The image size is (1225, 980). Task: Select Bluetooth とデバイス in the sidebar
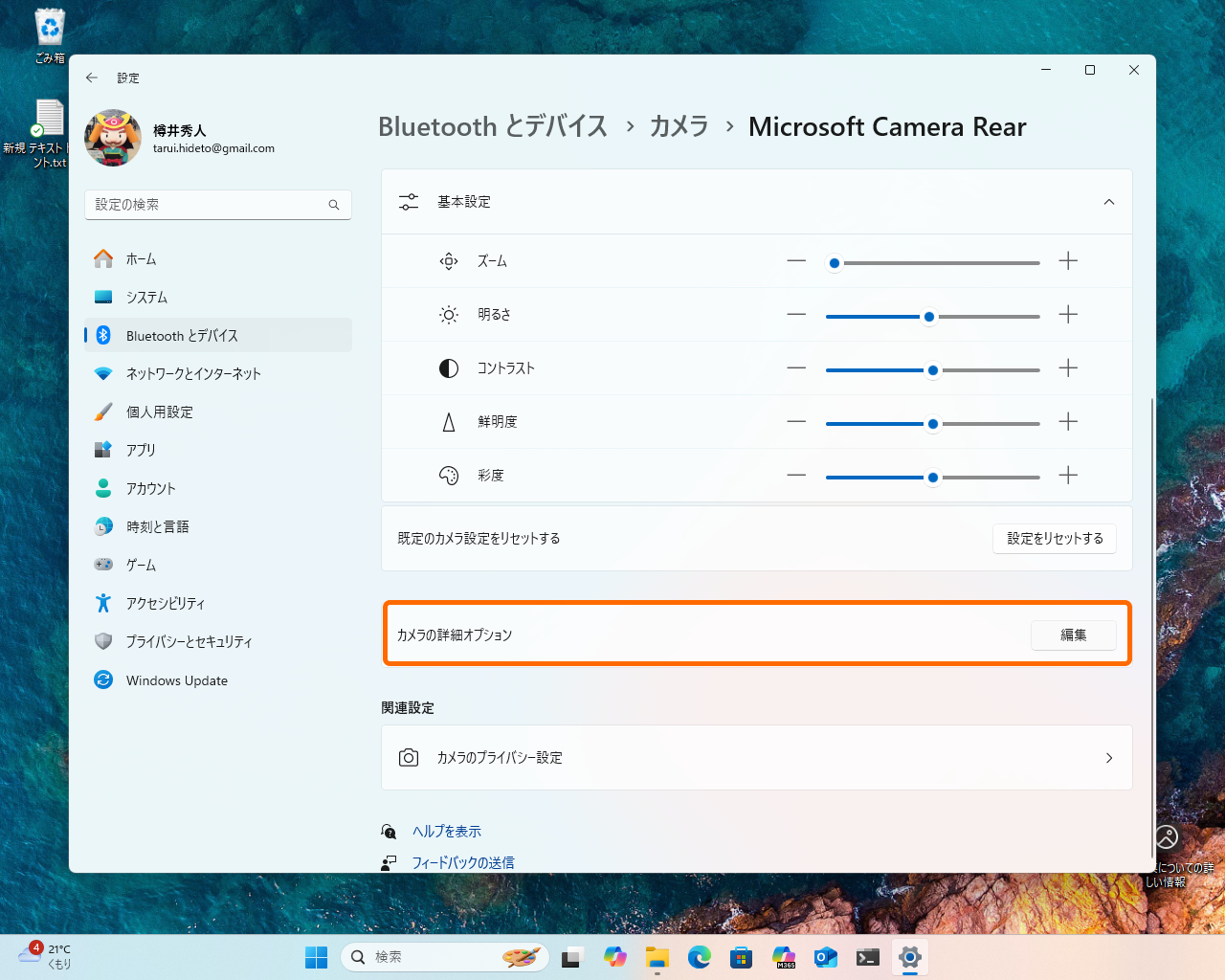coord(218,336)
